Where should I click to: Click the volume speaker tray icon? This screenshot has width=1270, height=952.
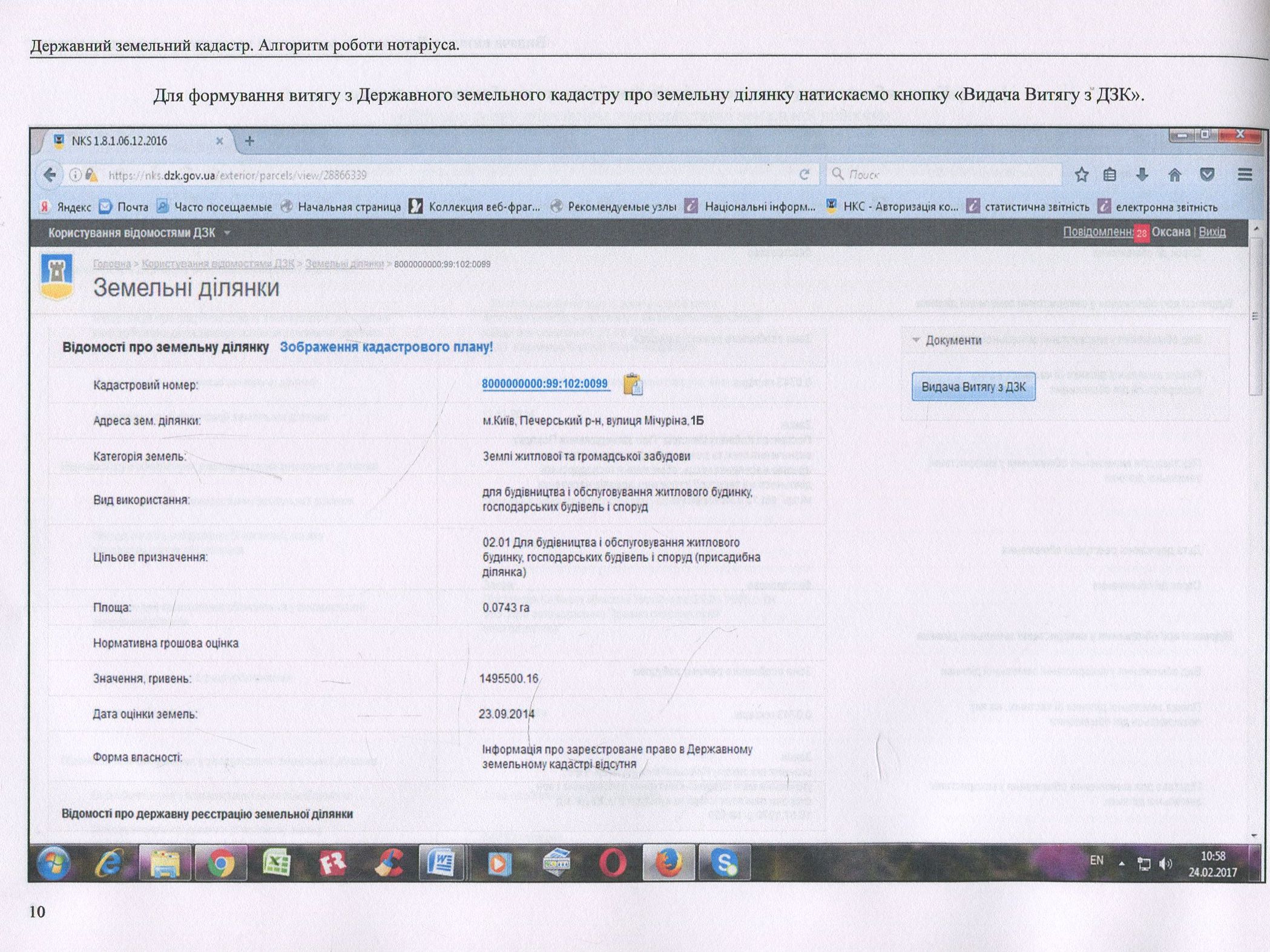pos(1165,864)
